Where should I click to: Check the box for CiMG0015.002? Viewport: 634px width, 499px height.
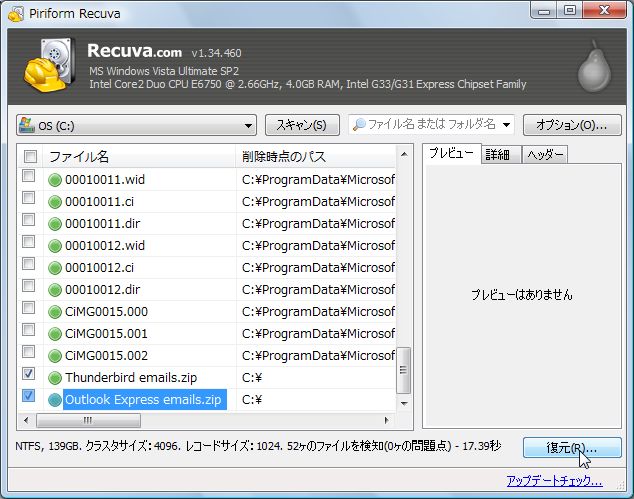(28, 352)
